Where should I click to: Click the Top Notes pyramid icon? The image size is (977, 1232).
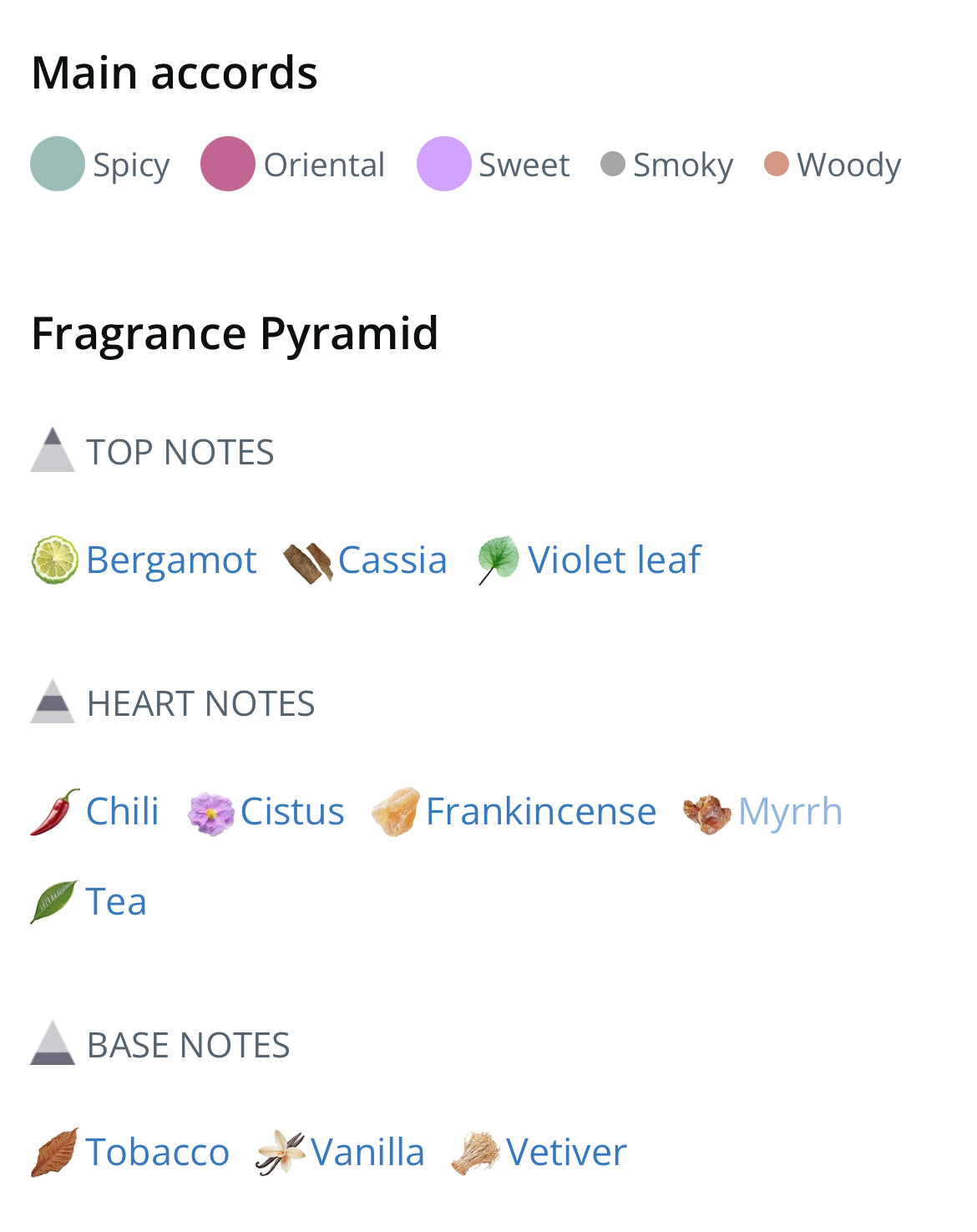tap(53, 450)
